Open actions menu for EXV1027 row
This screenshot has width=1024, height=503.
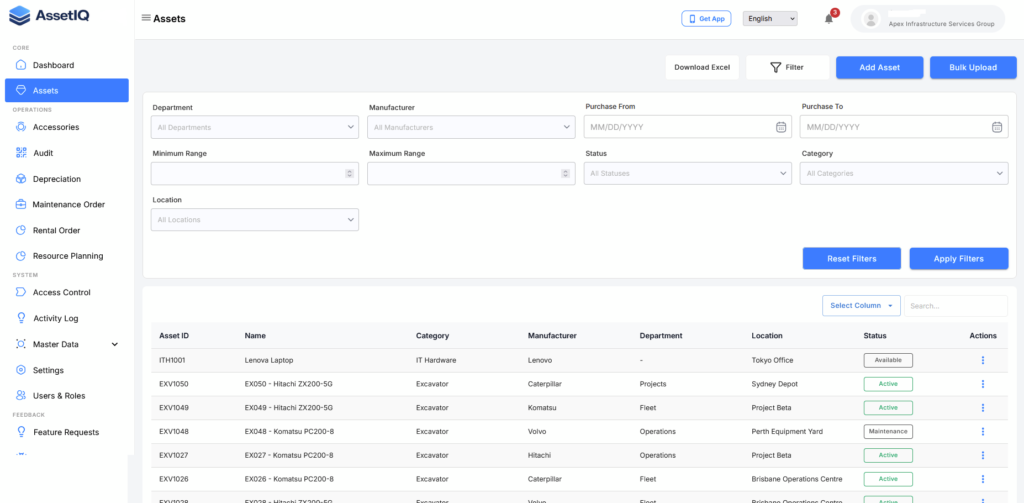983,455
